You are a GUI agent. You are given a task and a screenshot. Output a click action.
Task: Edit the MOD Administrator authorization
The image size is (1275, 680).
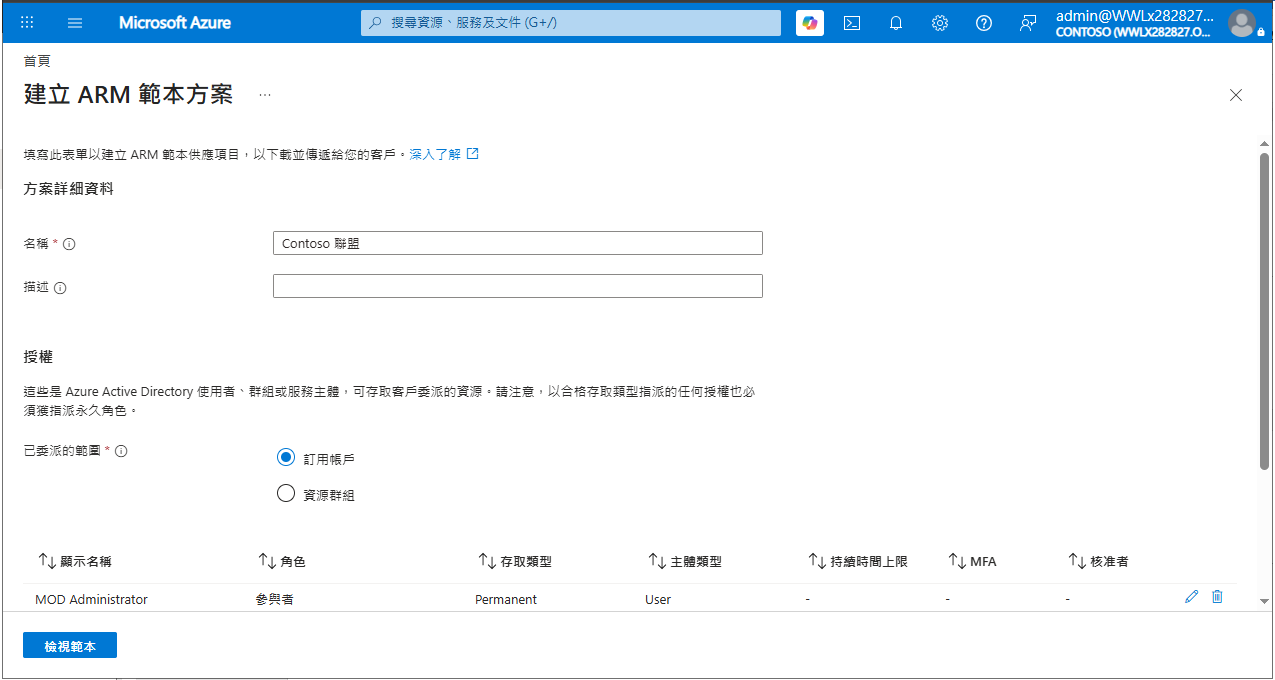pos(1191,596)
